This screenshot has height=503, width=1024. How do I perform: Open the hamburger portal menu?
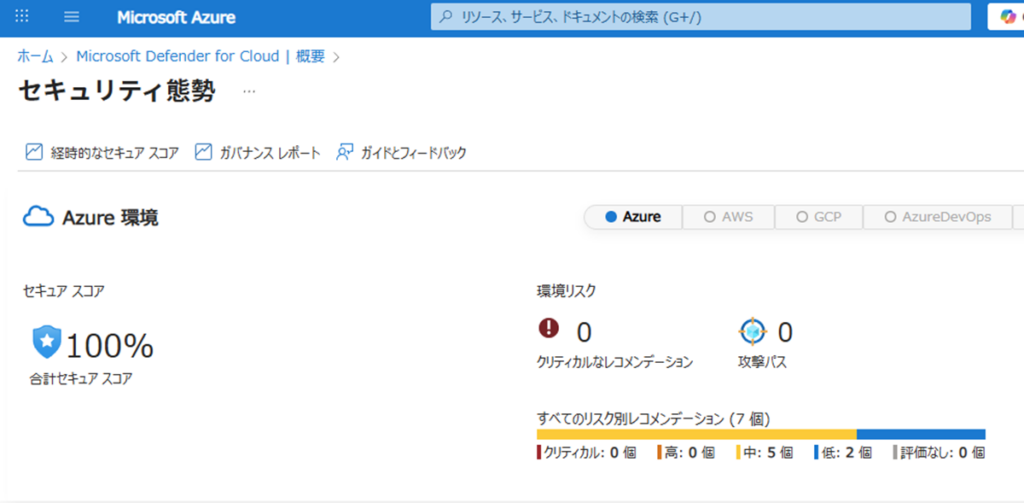pyautogui.click(x=71, y=17)
